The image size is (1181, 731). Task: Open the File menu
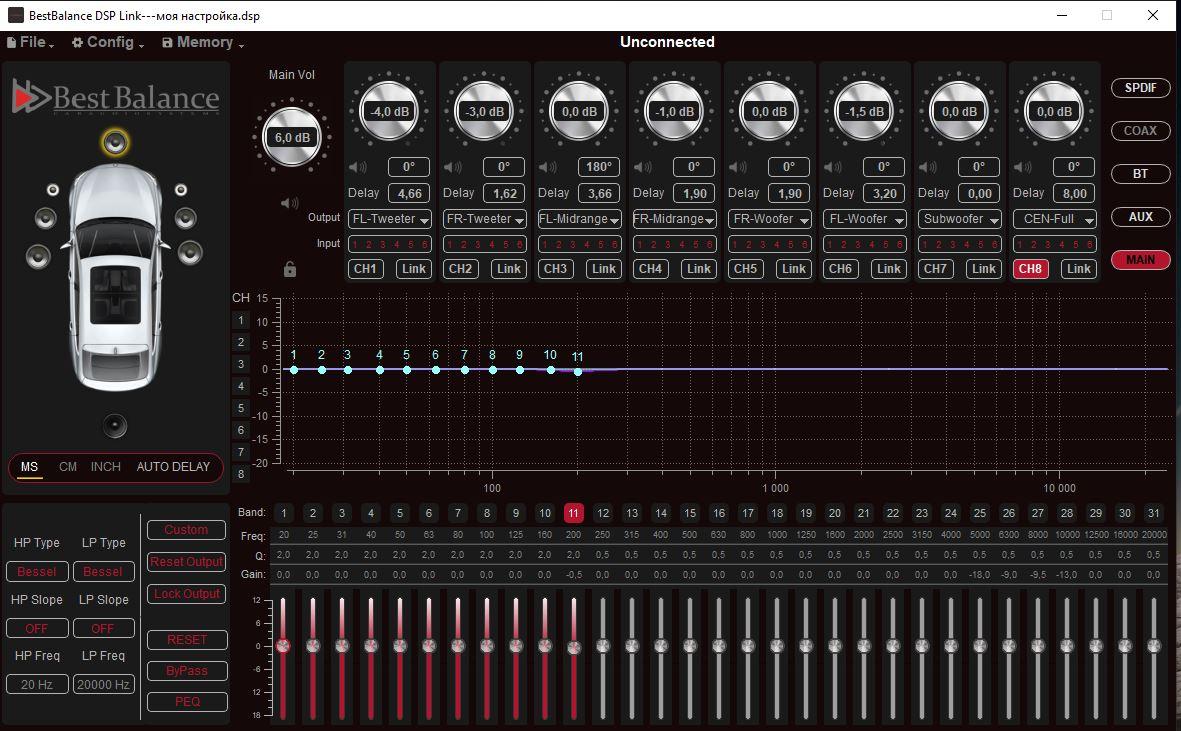[x=31, y=42]
